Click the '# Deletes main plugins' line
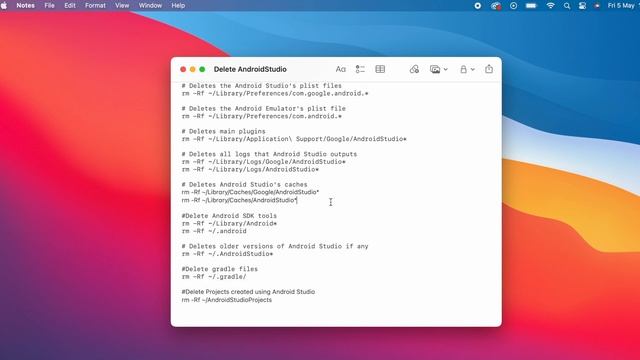The image size is (640, 360). [x=223, y=131]
